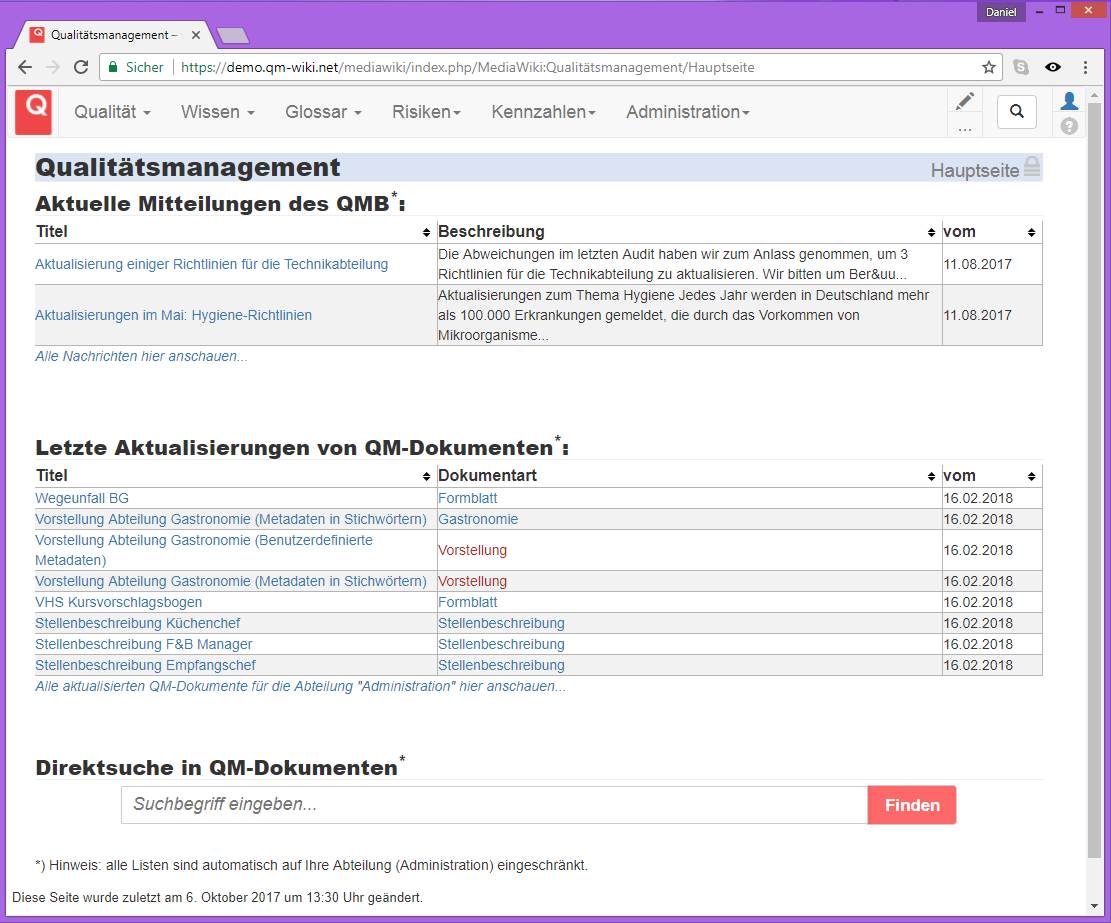Bookmark page with the star icon
The image size is (1111, 923).
[x=989, y=68]
